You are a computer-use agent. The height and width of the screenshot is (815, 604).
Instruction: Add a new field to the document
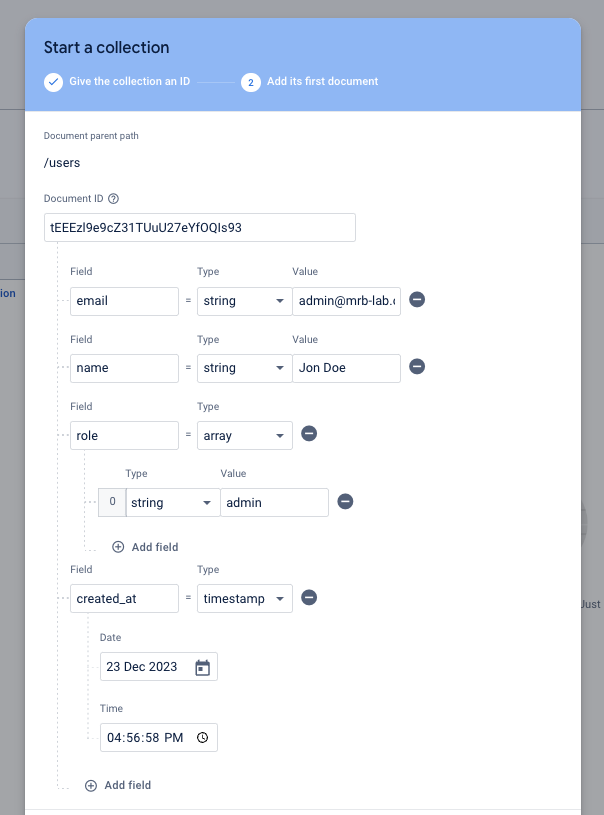coord(118,785)
